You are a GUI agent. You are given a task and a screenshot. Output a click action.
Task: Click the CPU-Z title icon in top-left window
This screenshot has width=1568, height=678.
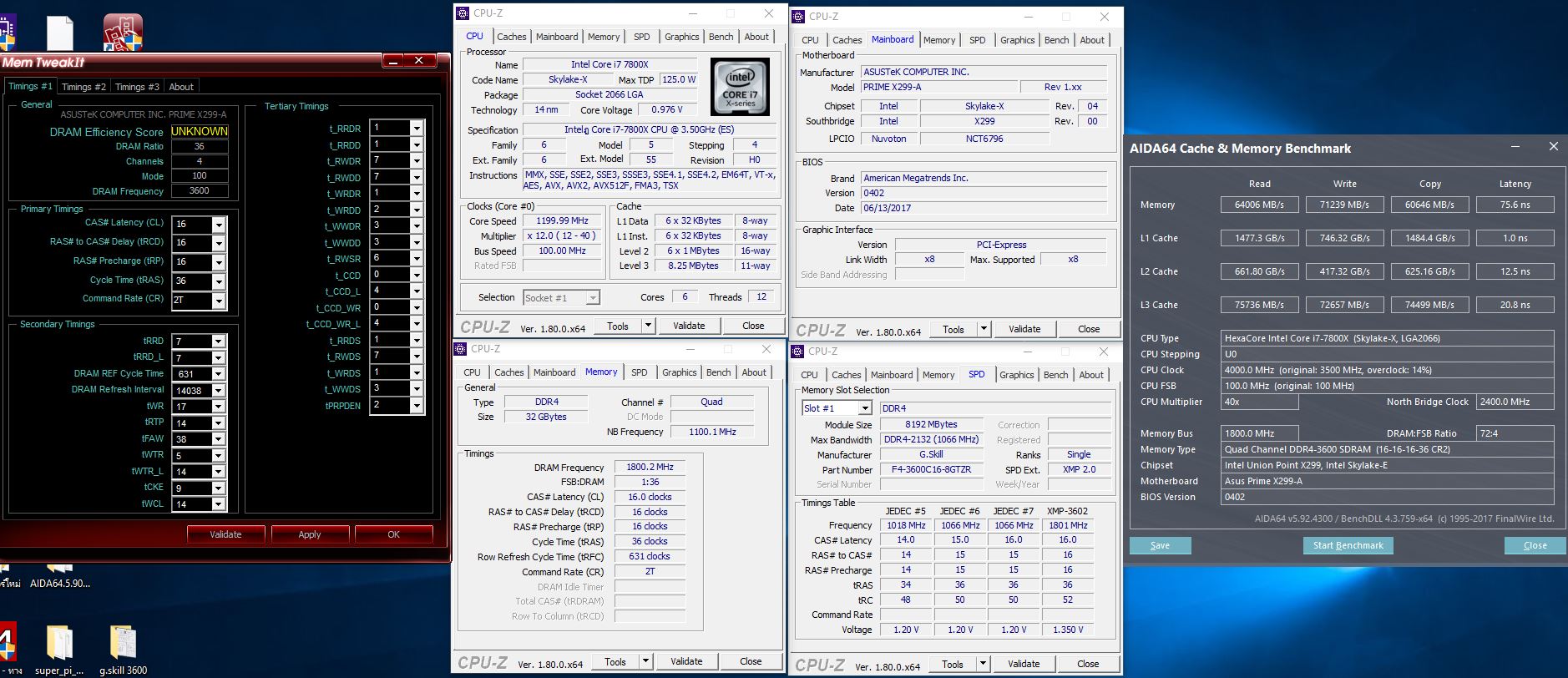tap(463, 13)
